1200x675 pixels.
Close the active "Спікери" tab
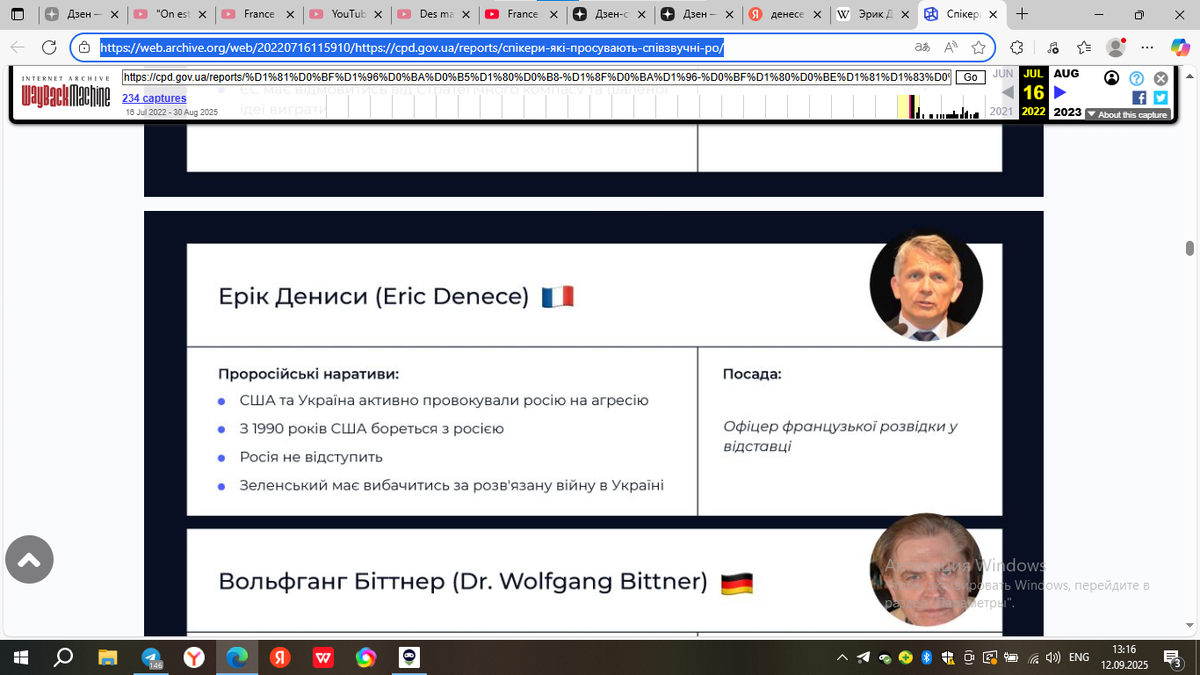point(991,15)
